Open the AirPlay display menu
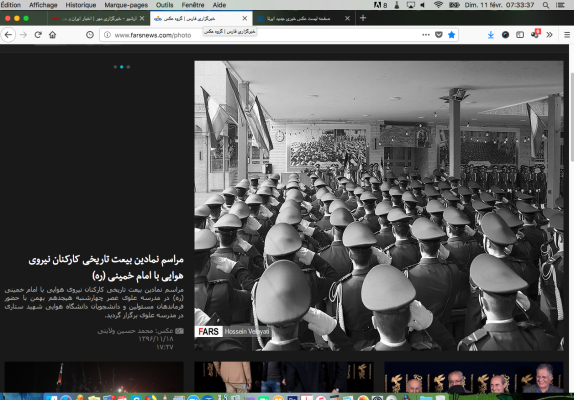This screenshot has width=574, height=400. point(411,5)
